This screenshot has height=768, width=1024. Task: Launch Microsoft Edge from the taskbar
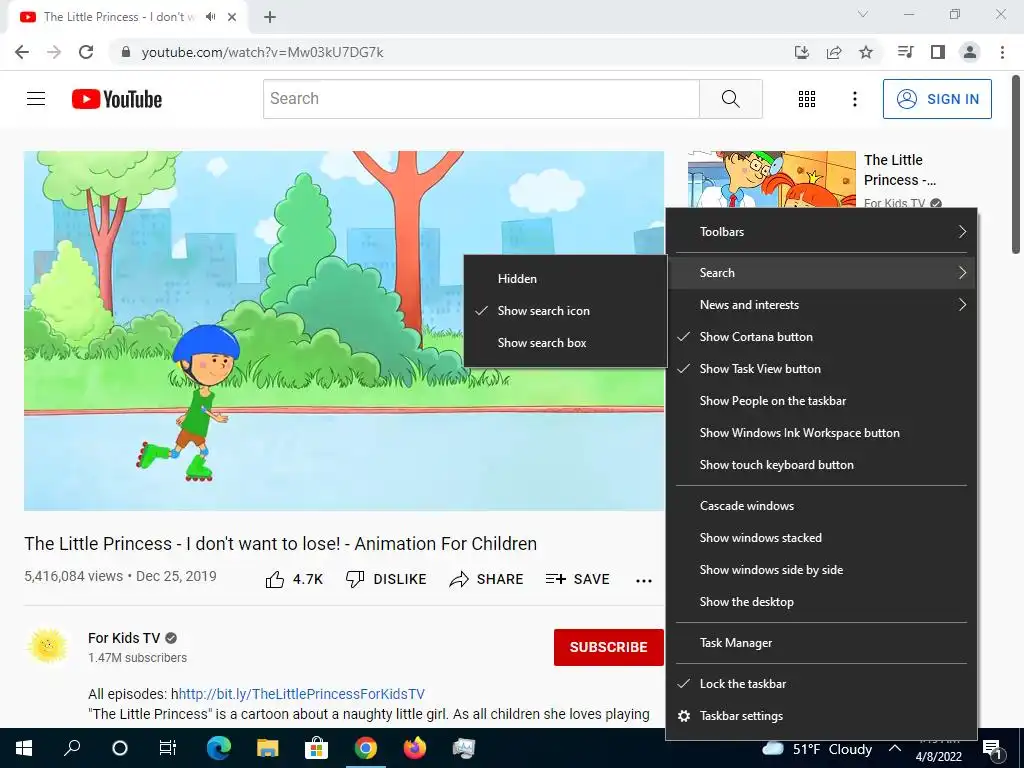click(x=218, y=748)
